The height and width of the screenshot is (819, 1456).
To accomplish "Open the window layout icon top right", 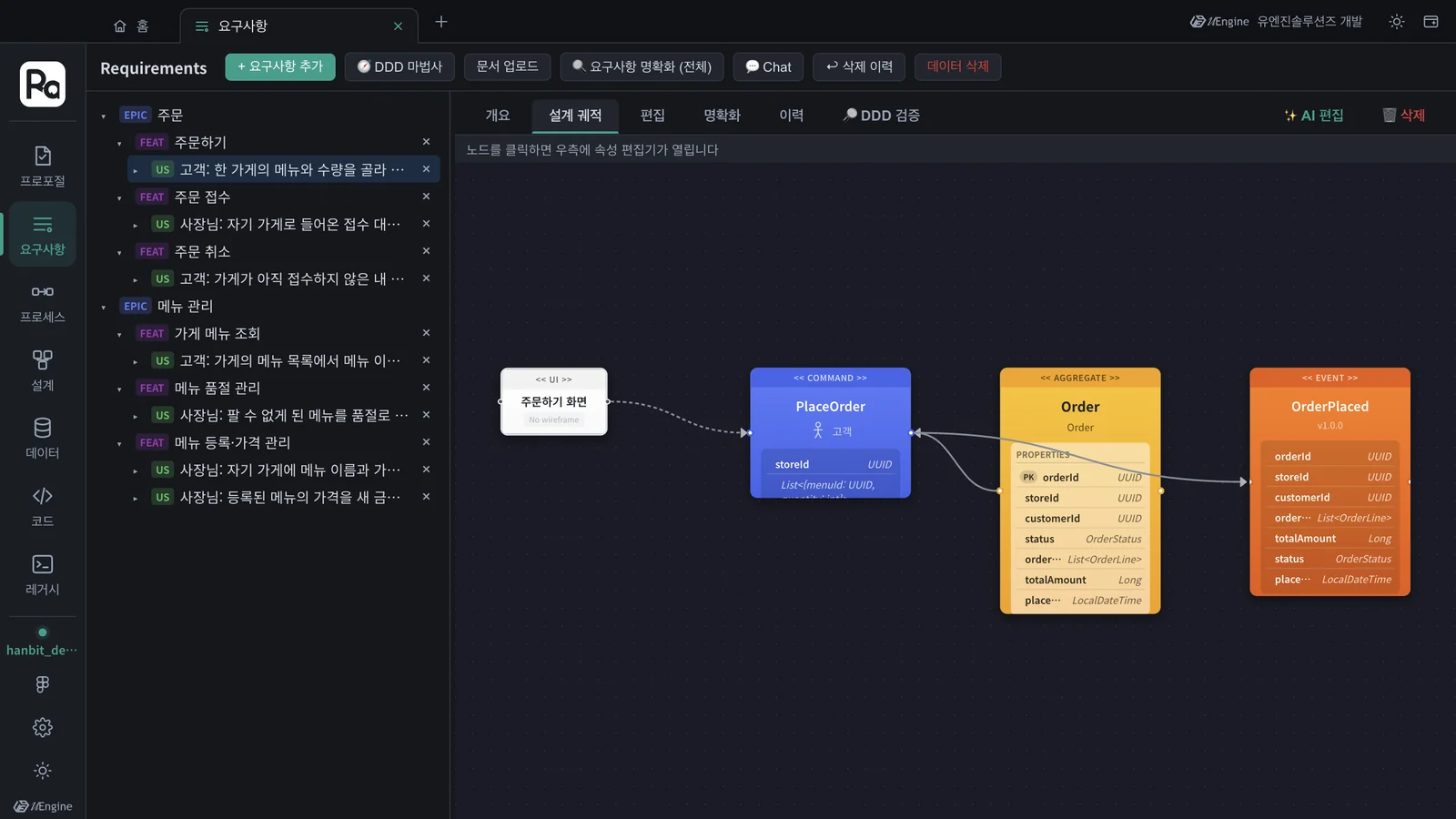I will coord(1431,22).
